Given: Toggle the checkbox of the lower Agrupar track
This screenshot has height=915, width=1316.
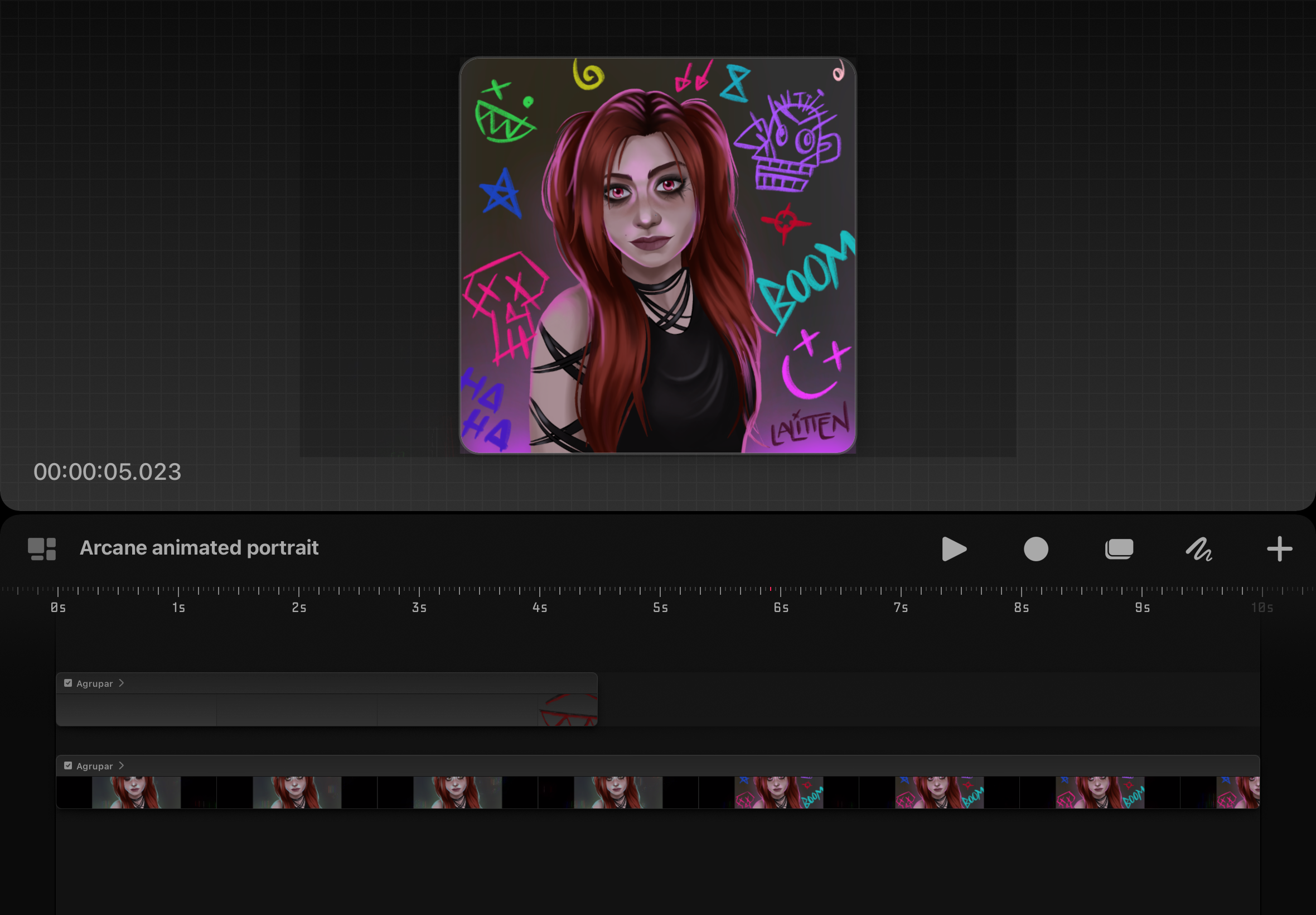Looking at the screenshot, I should tap(68, 765).
